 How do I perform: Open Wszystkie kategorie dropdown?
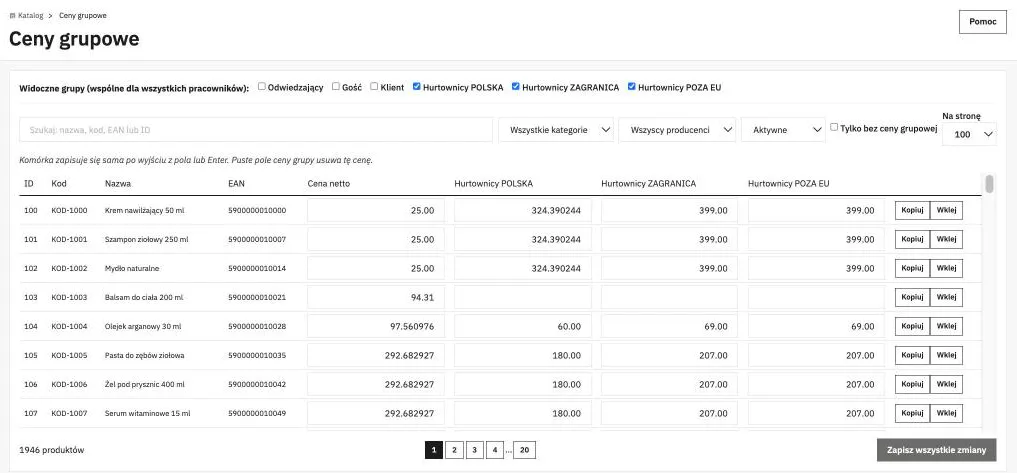tap(556, 130)
